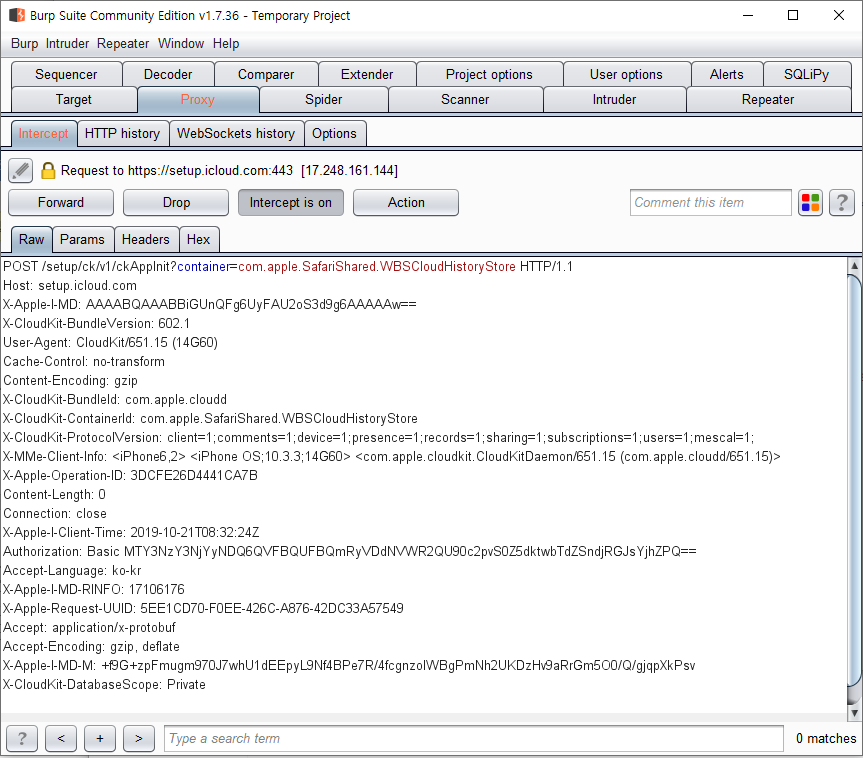
Task: Open the Repeater tool tab
Action: coord(768,100)
